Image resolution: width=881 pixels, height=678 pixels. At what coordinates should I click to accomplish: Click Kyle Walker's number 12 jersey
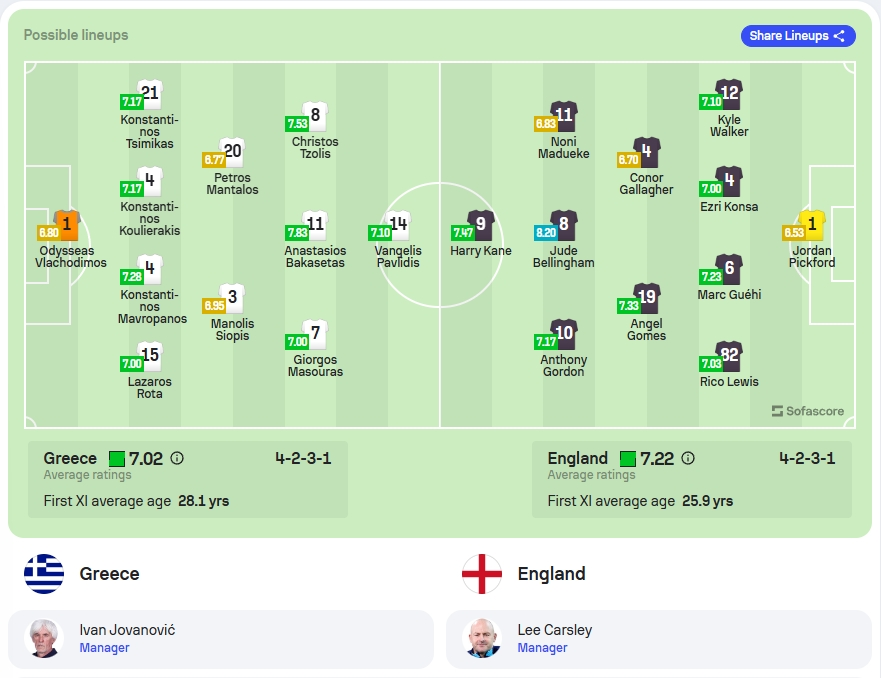(729, 94)
